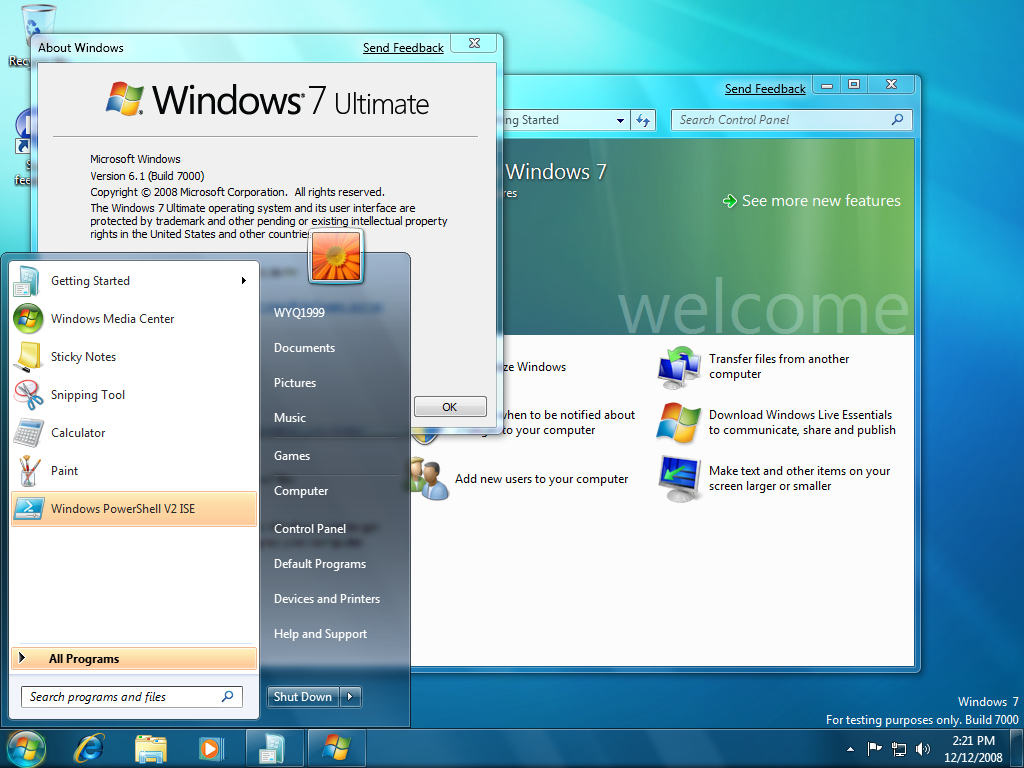Open Windows Explorer folder icon on taskbar
This screenshot has width=1024, height=768.
point(150,748)
